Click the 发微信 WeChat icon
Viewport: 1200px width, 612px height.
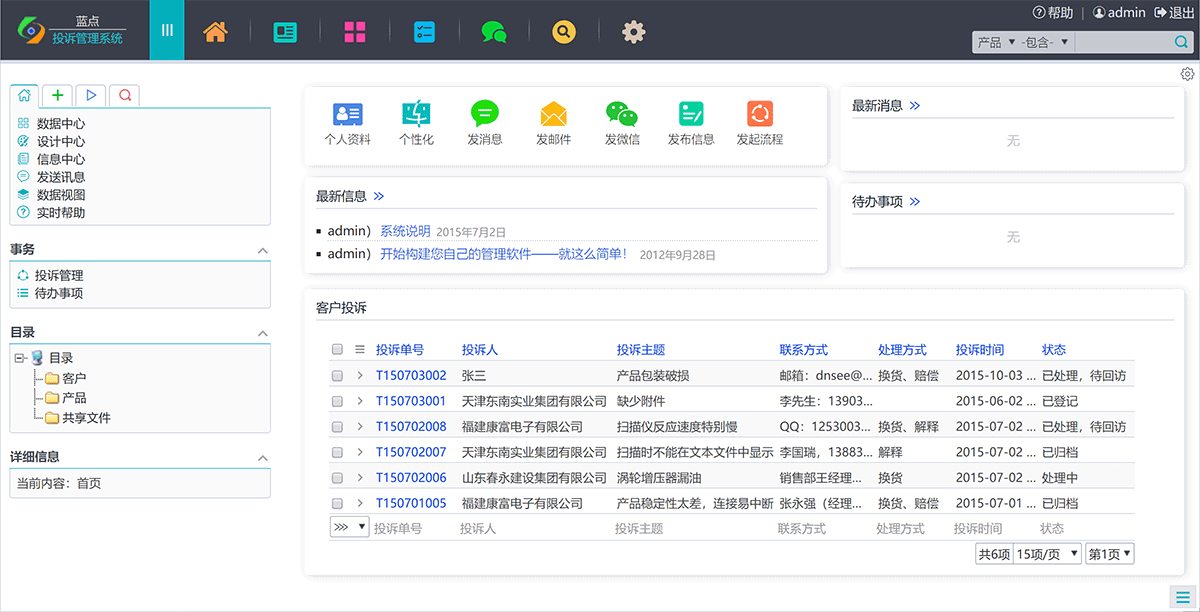click(x=621, y=115)
